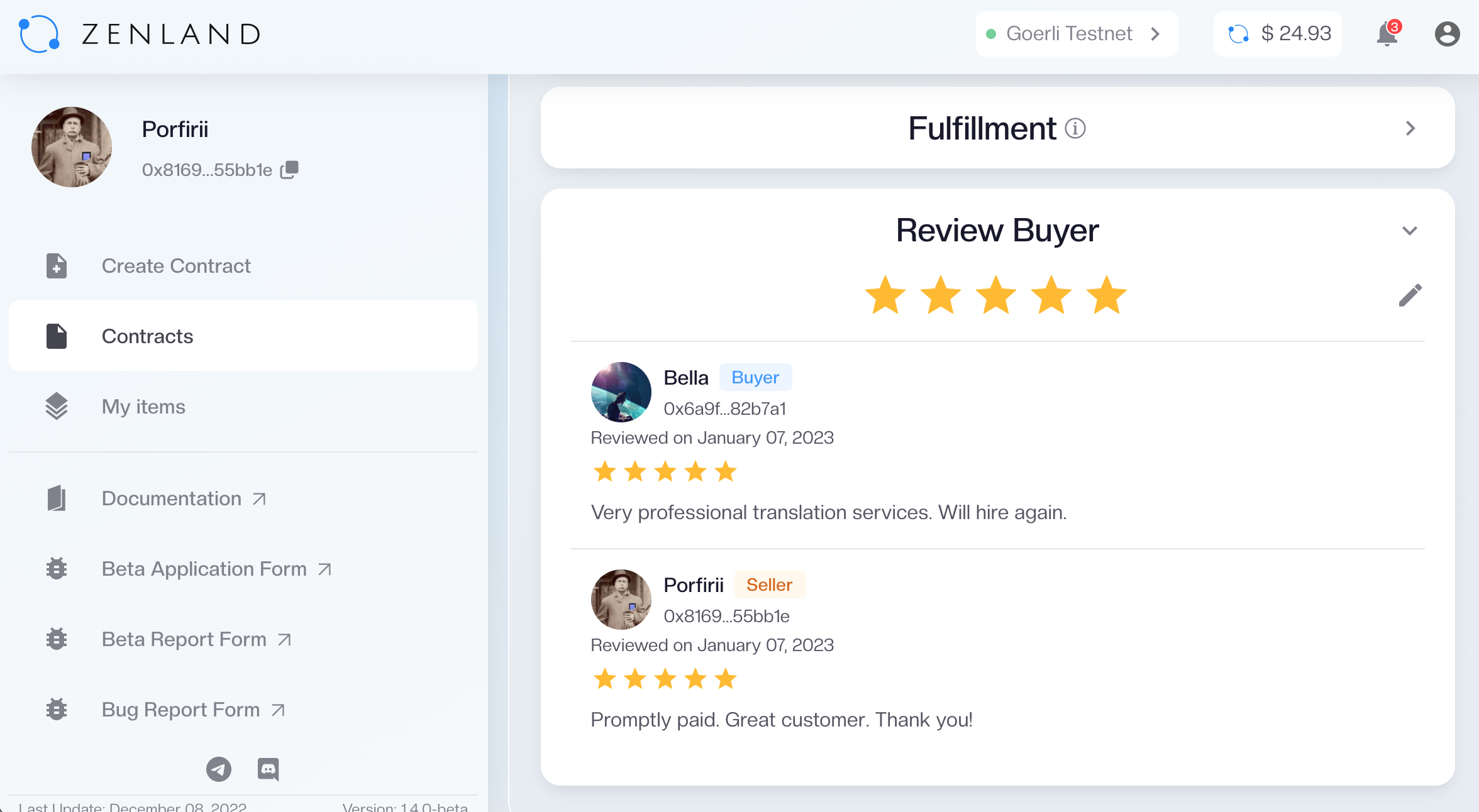This screenshot has height=812, width=1479.
Task: Open Create Contract in sidebar
Action: (176, 266)
